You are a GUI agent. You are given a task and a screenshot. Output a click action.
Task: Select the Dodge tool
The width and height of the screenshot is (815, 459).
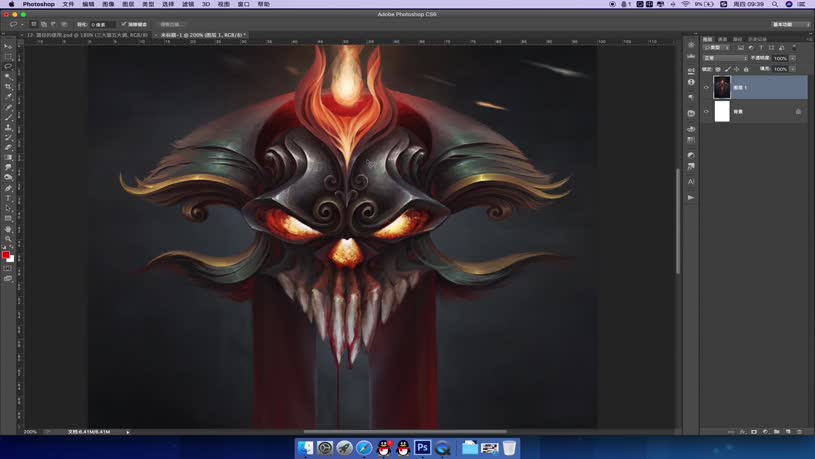pos(8,178)
